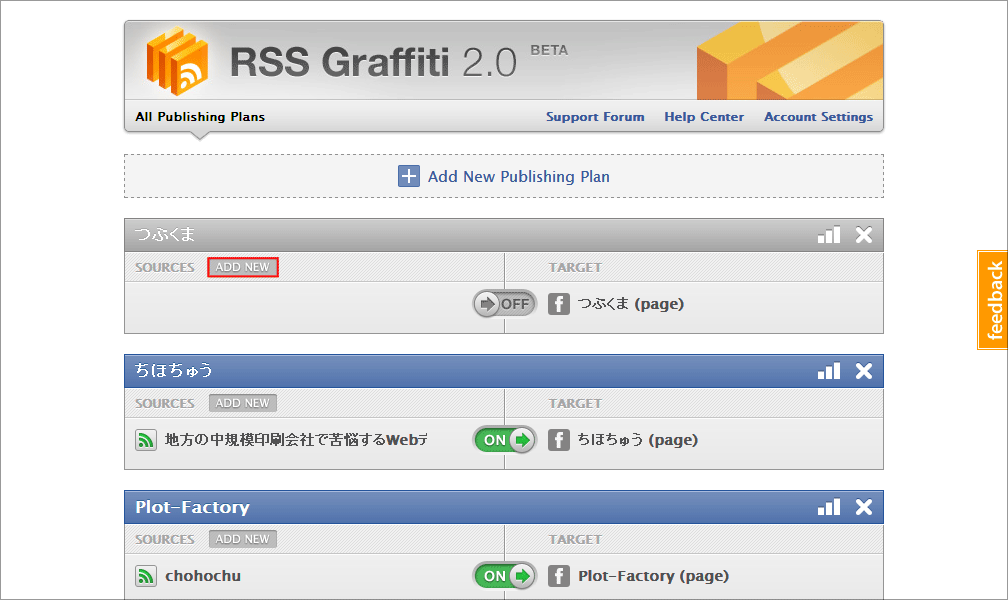This screenshot has height=600, width=1008.
Task: Delete the つぶくま plan with X icon
Action: point(864,235)
